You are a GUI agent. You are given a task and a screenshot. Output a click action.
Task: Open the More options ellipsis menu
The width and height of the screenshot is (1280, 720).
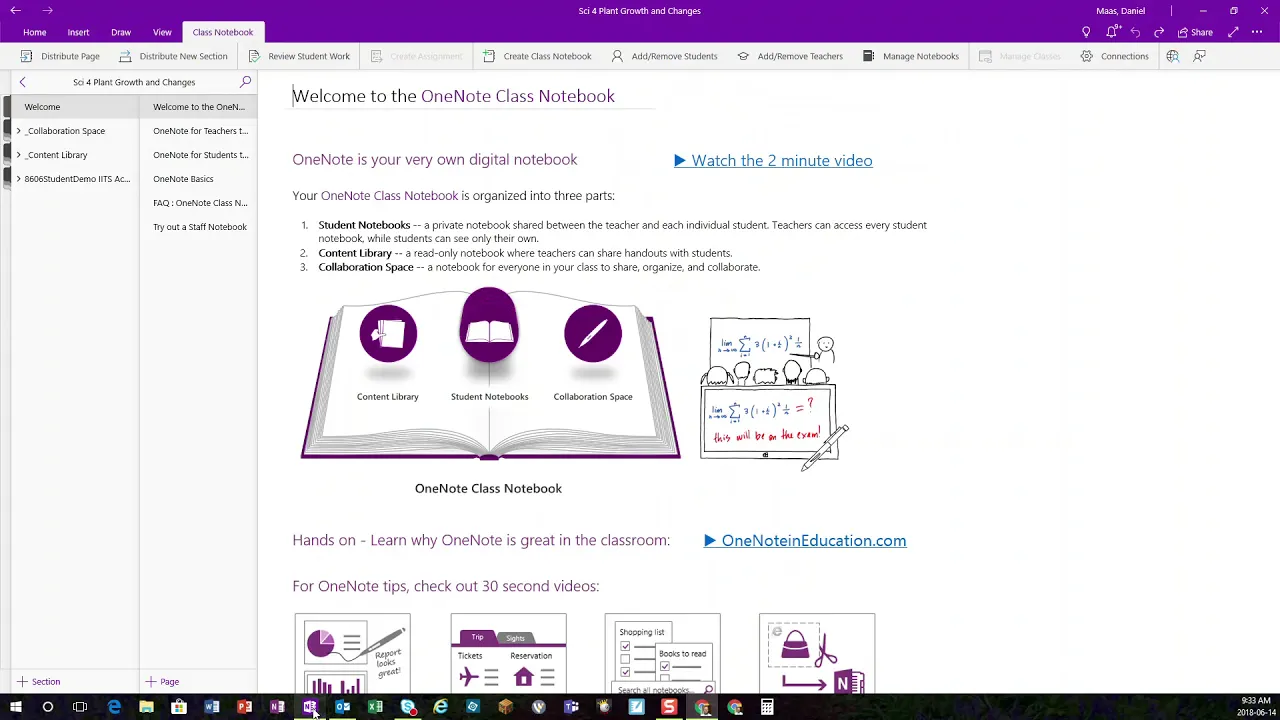tap(1257, 32)
